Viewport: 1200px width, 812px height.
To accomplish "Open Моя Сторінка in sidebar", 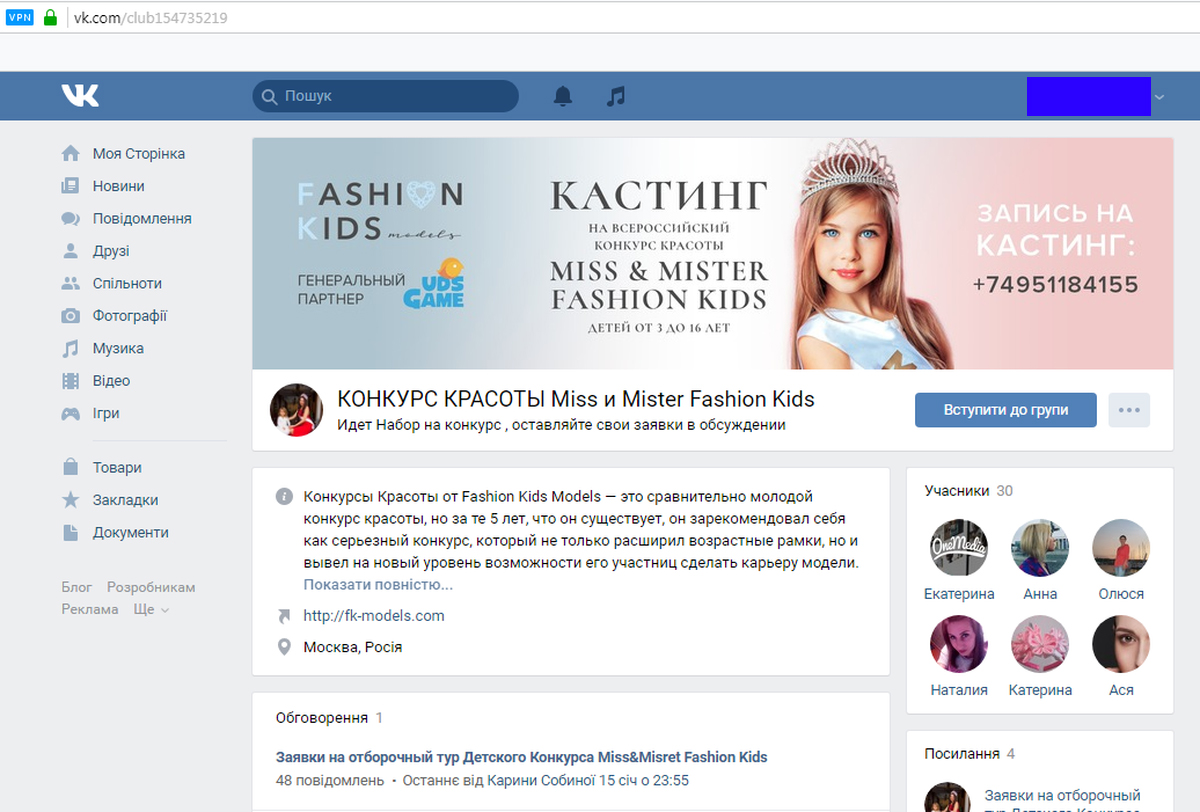I will pos(139,154).
